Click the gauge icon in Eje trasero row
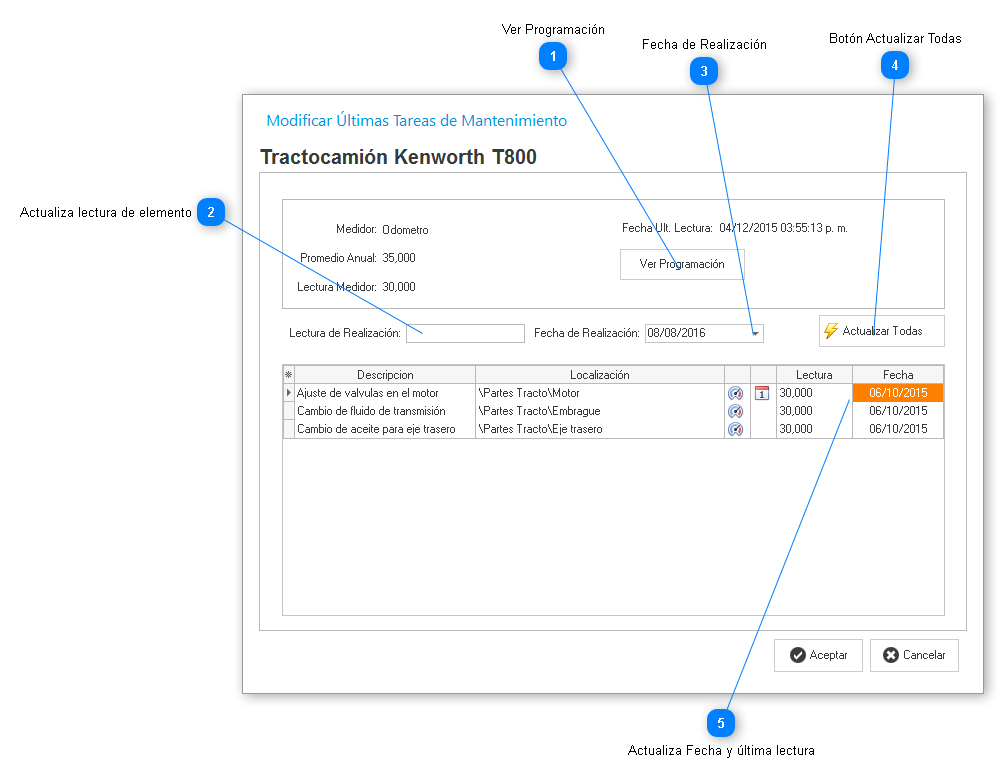Screen dimensions: 1003x783 tap(736, 429)
